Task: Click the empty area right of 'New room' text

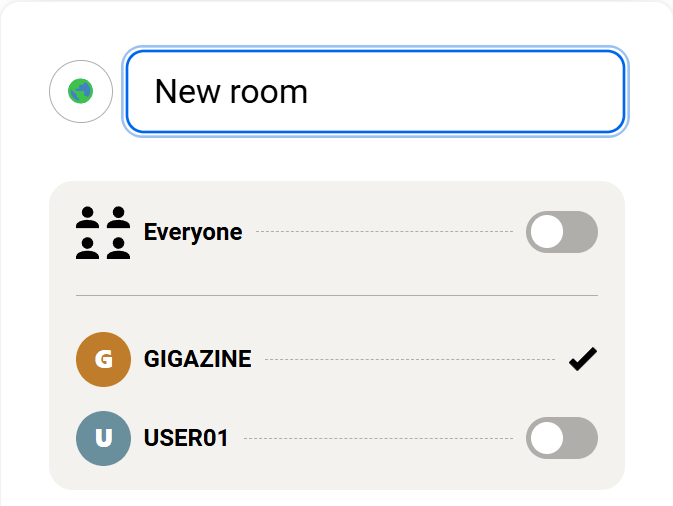Action: (470, 92)
